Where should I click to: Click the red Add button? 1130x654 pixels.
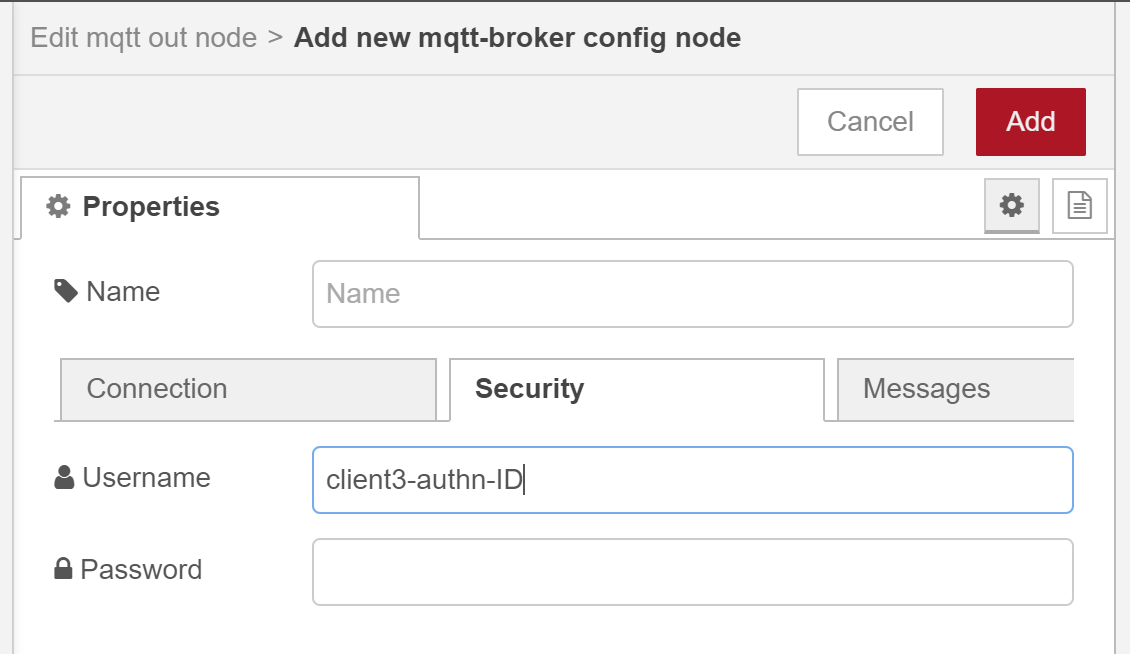[1030, 122]
